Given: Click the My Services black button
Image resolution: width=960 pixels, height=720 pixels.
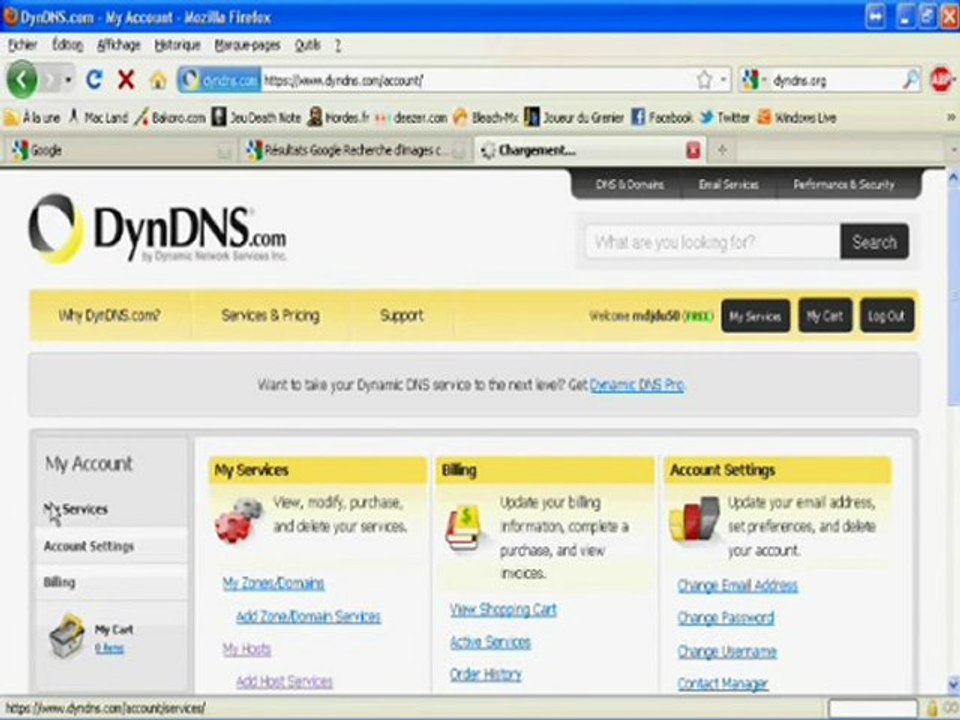Looking at the screenshot, I should click(x=756, y=316).
